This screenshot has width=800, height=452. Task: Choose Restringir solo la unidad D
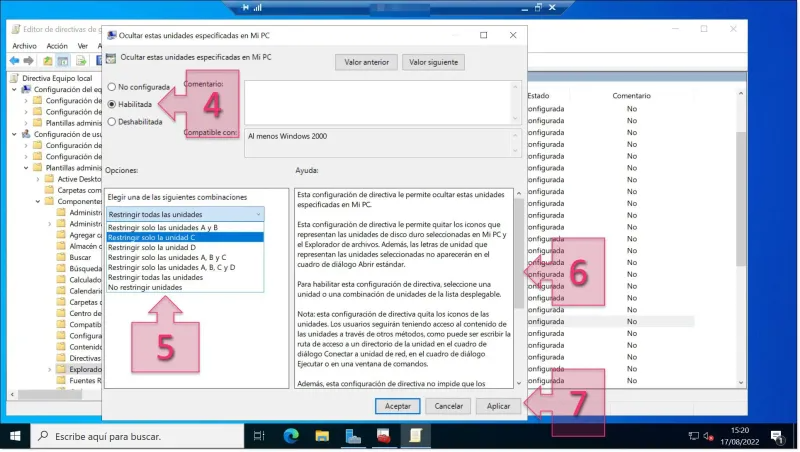point(185,247)
